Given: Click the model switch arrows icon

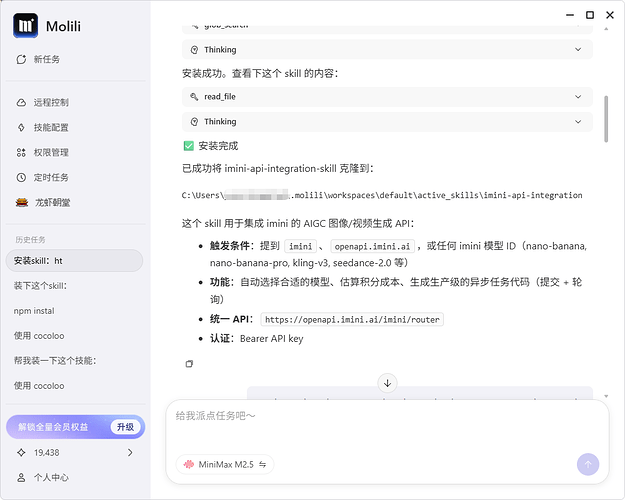Looking at the screenshot, I should [x=262, y=465].
